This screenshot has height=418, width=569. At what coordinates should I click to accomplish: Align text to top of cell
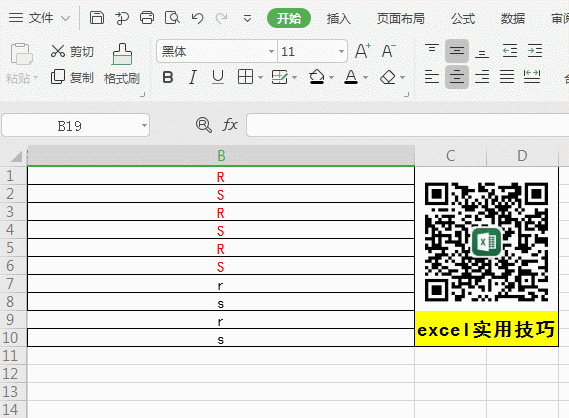coord(432,50)
